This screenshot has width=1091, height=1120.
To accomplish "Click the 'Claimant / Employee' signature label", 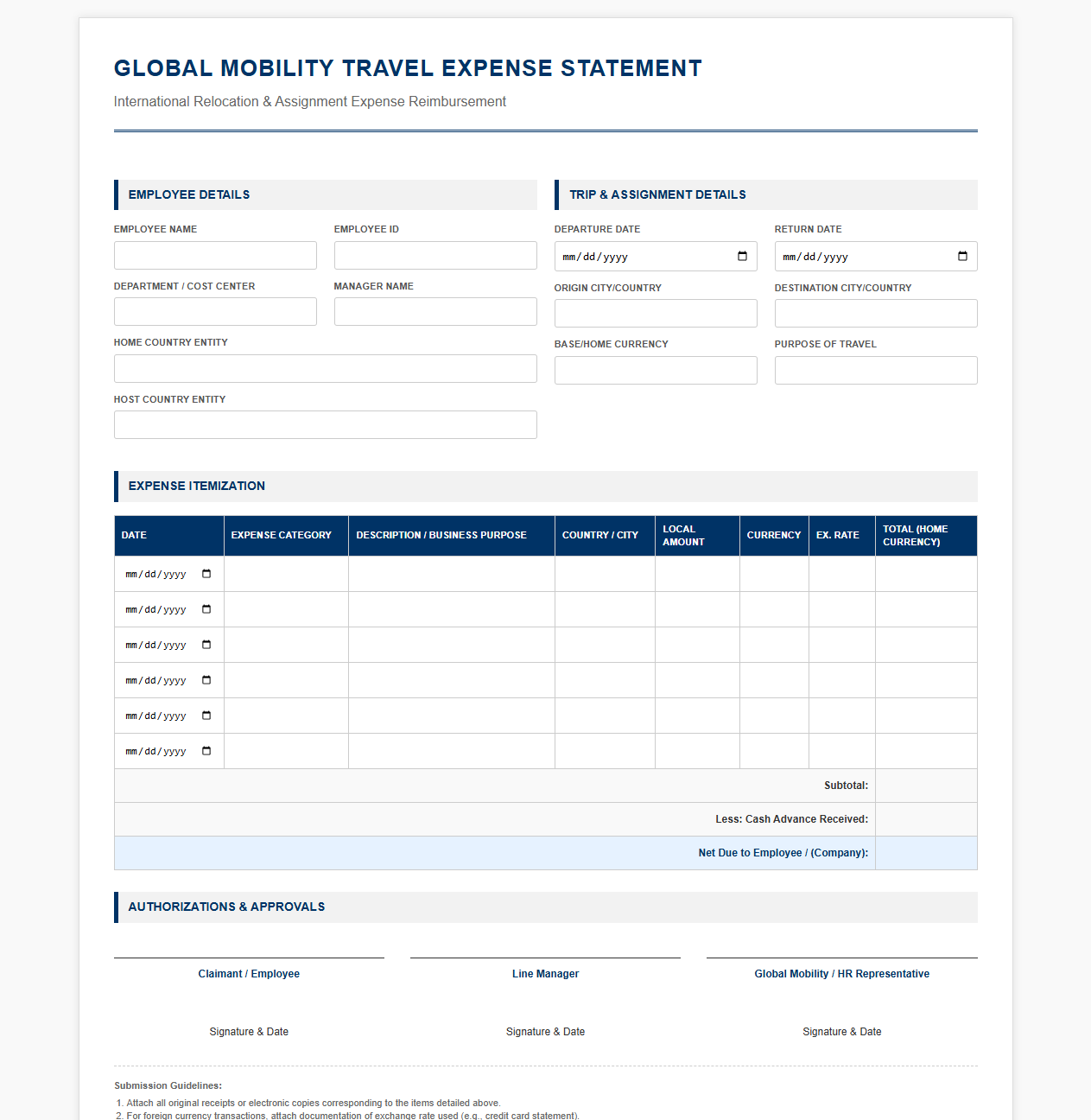I will [x=249, y=974].
